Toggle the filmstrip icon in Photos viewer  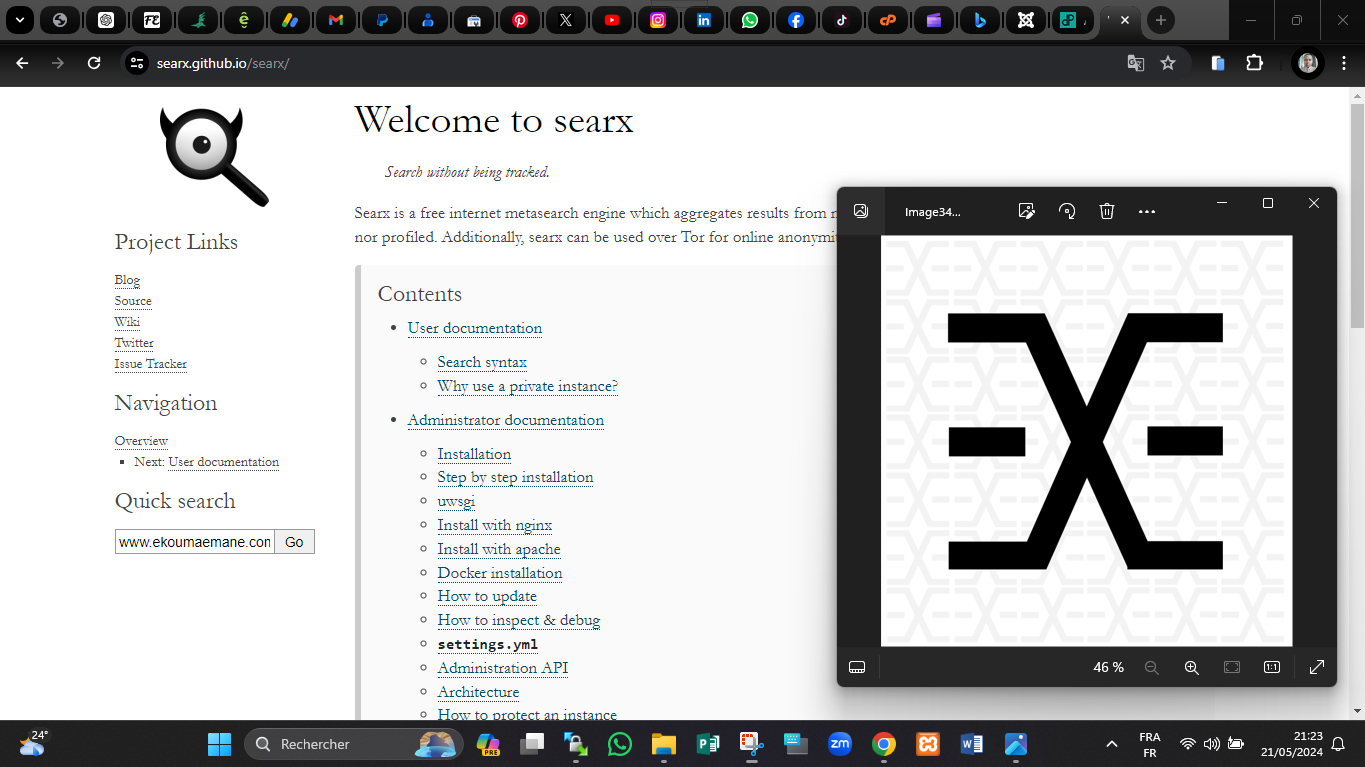coord(857,667)
